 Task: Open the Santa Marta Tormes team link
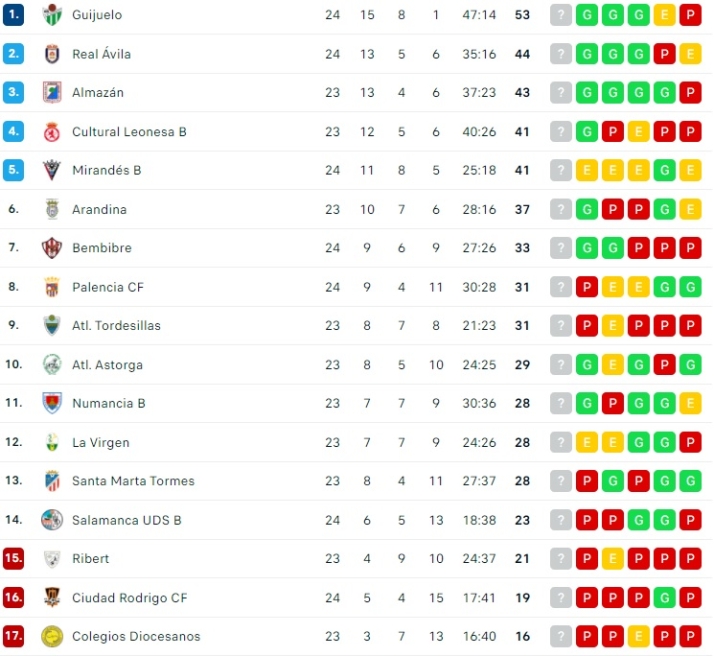(133, 481)
